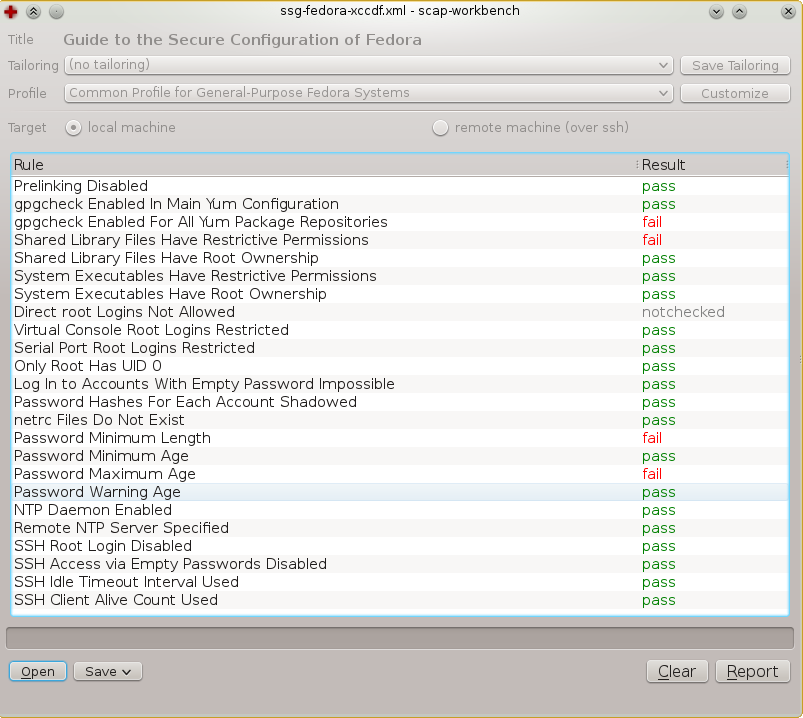
Task: Open the Tailoring dropdown
Action: click(x=368, y=65)
